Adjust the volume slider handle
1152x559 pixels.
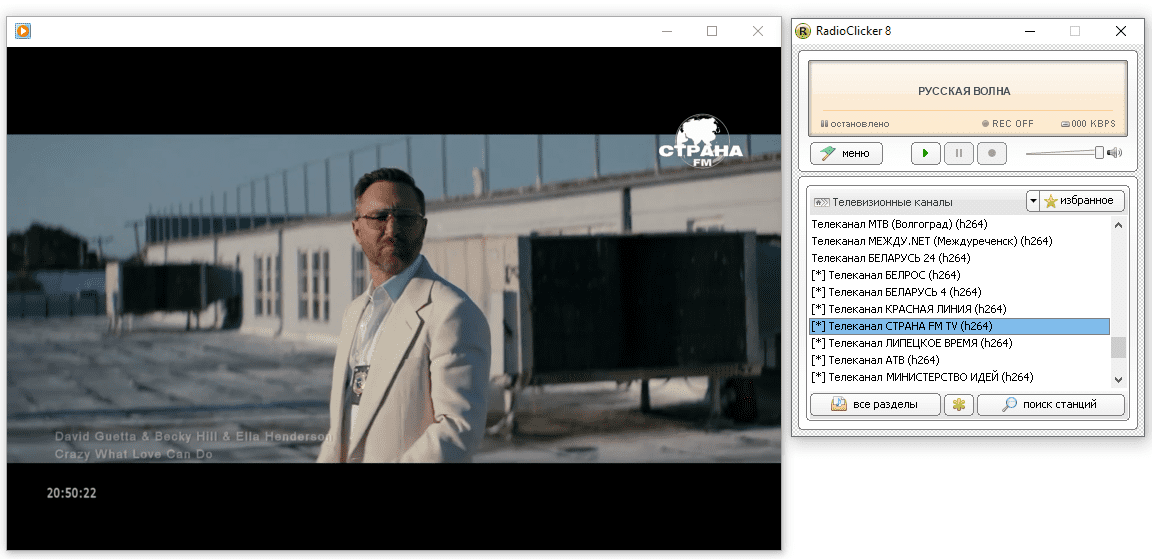coord(1099,153)
